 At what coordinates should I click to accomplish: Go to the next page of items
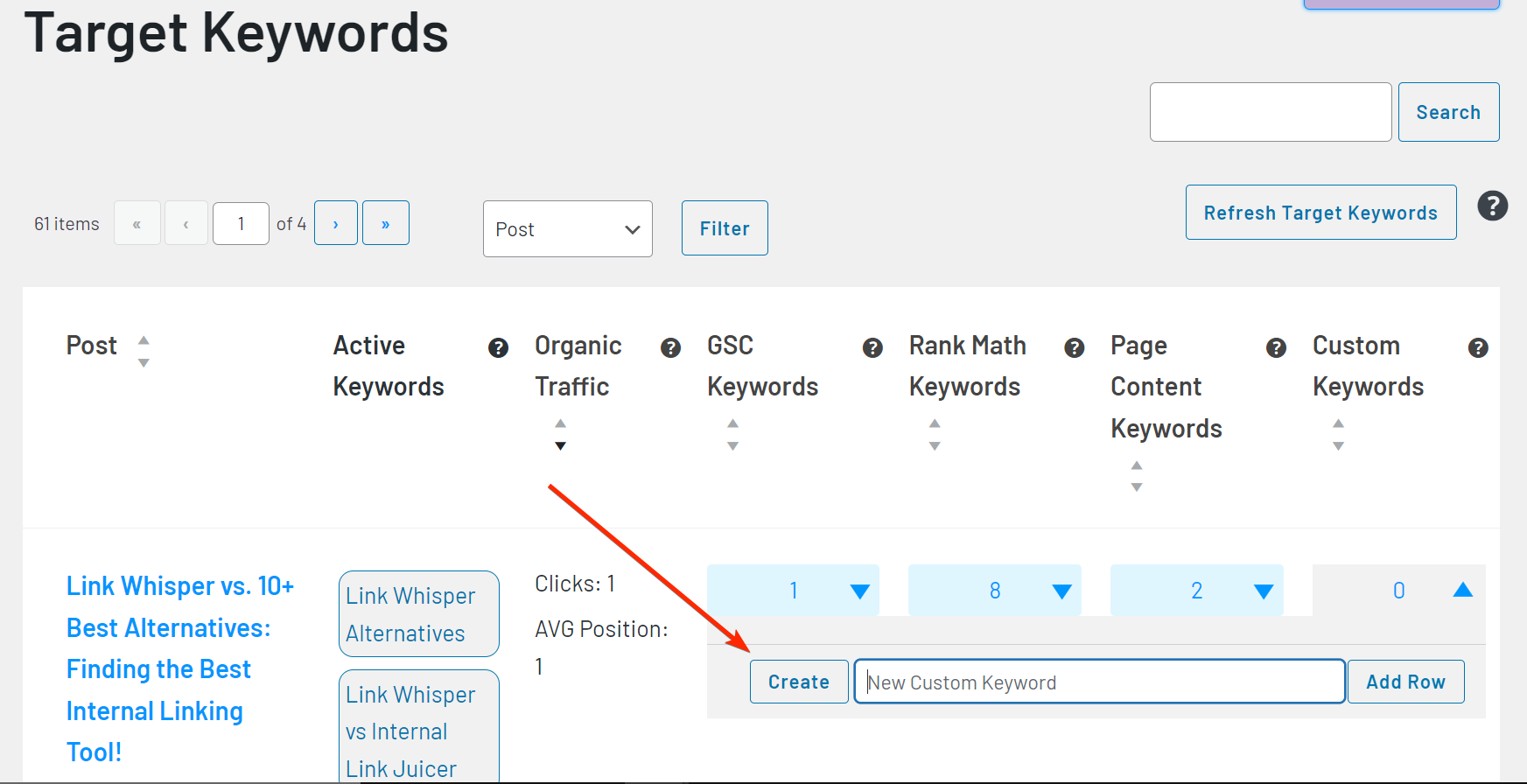(335, 223)
